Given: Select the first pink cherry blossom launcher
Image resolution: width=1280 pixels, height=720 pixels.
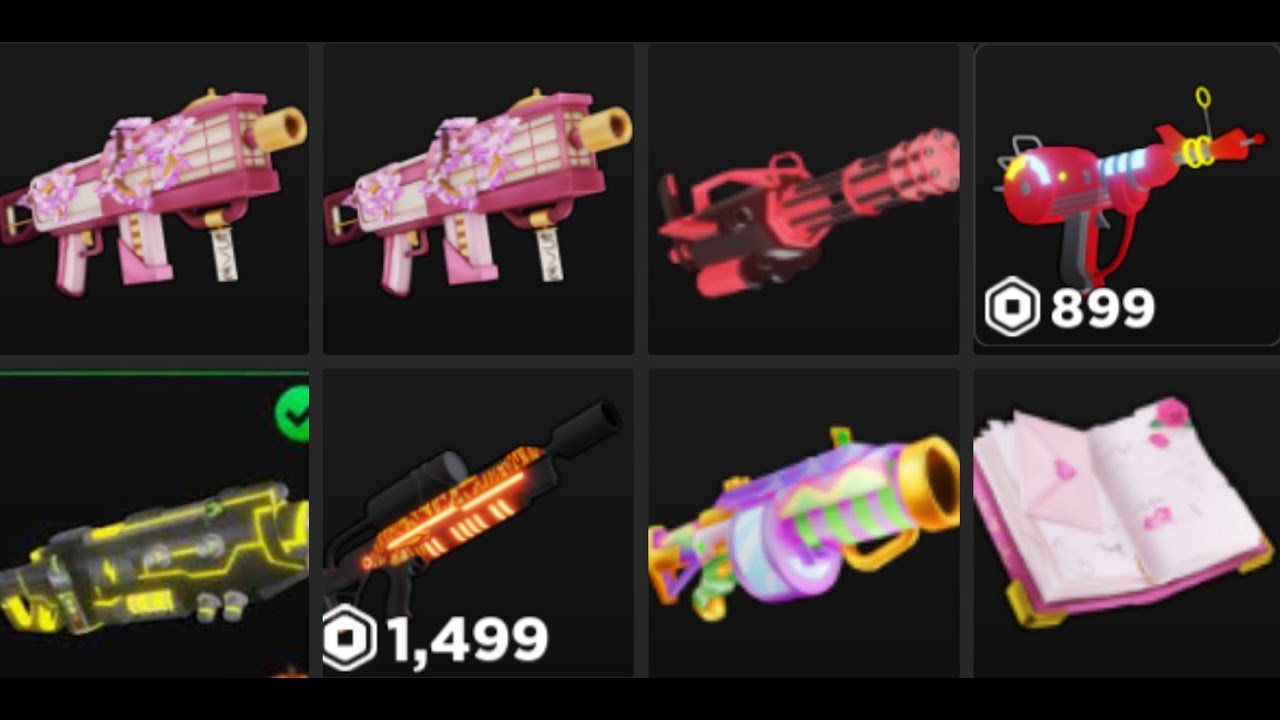Looking at the screenshot, I should (154, 198).
